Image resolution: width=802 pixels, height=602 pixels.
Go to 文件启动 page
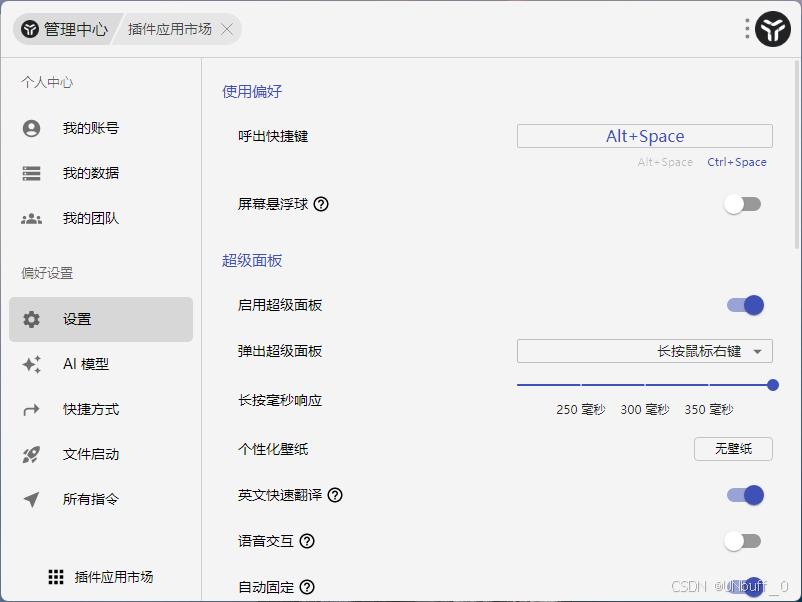(x=101, y=454)
